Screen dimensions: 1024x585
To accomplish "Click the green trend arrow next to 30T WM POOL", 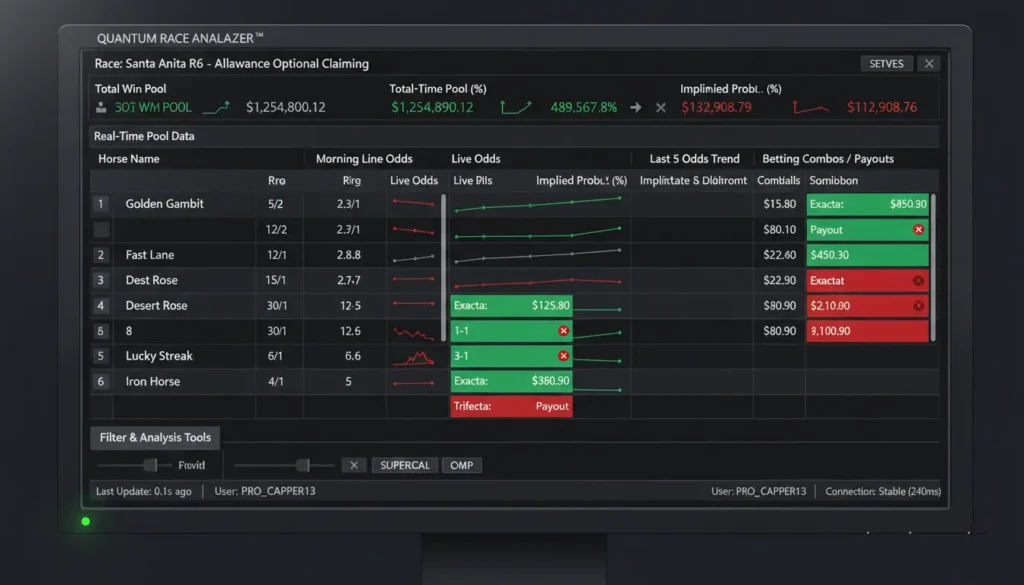I will [x=216, y=108].
